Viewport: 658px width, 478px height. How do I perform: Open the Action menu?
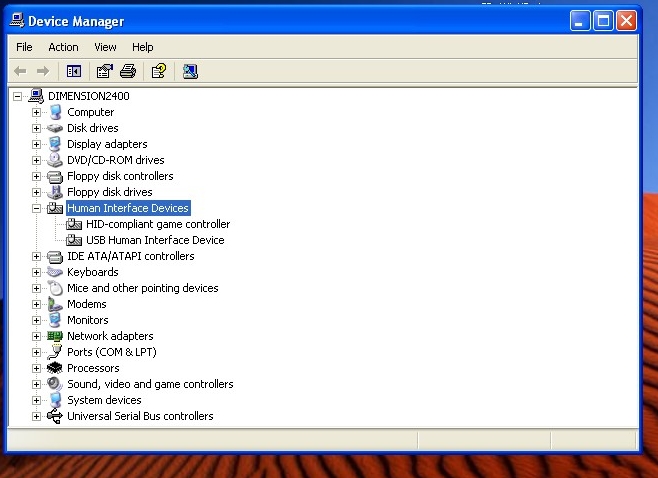coord(63,47)
